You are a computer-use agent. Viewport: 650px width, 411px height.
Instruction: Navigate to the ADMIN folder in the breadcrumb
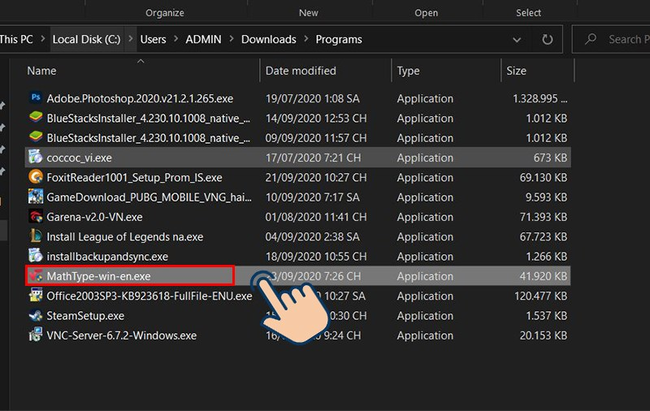point(203,40)
